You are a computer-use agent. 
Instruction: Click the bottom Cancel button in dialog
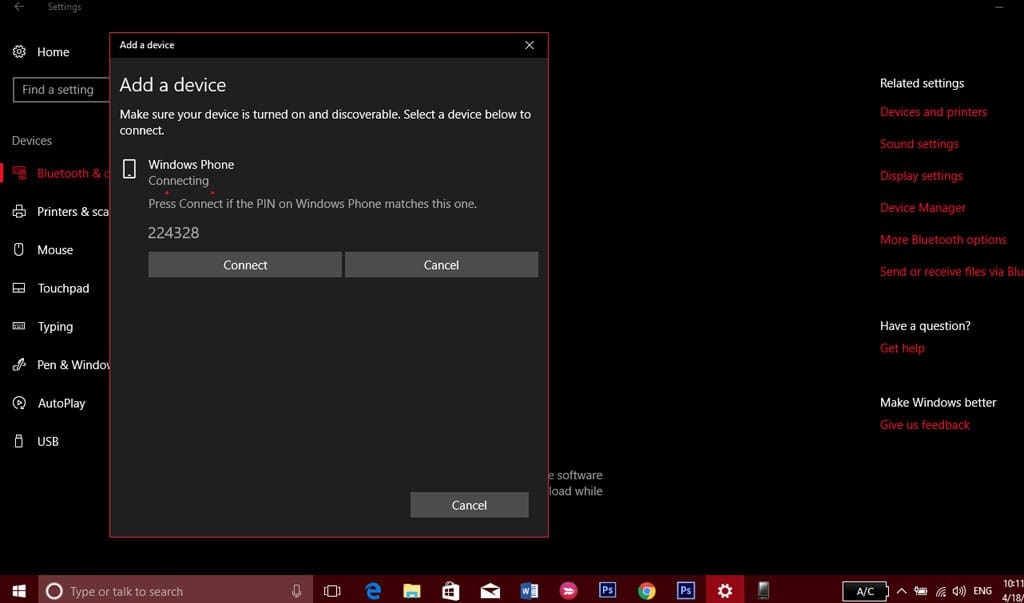(x=469, y=505)
